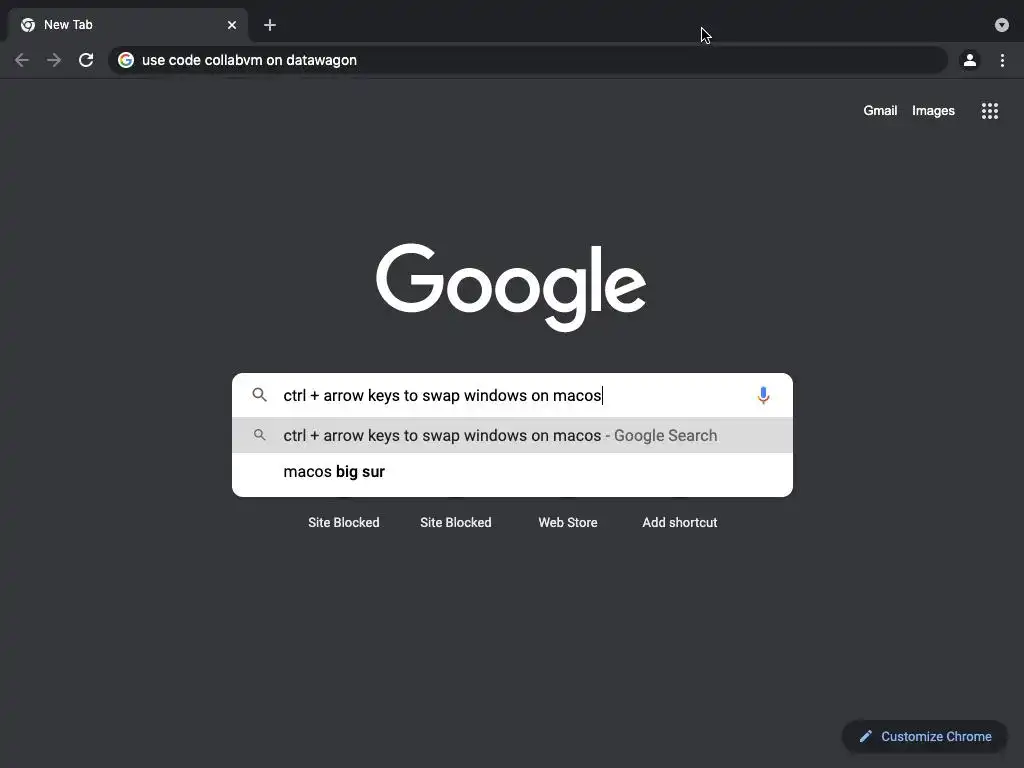The width and height of the screenshot is (1024, 768).
Task: Open a new tab with plus button
Action: click(x=270, y=25)
